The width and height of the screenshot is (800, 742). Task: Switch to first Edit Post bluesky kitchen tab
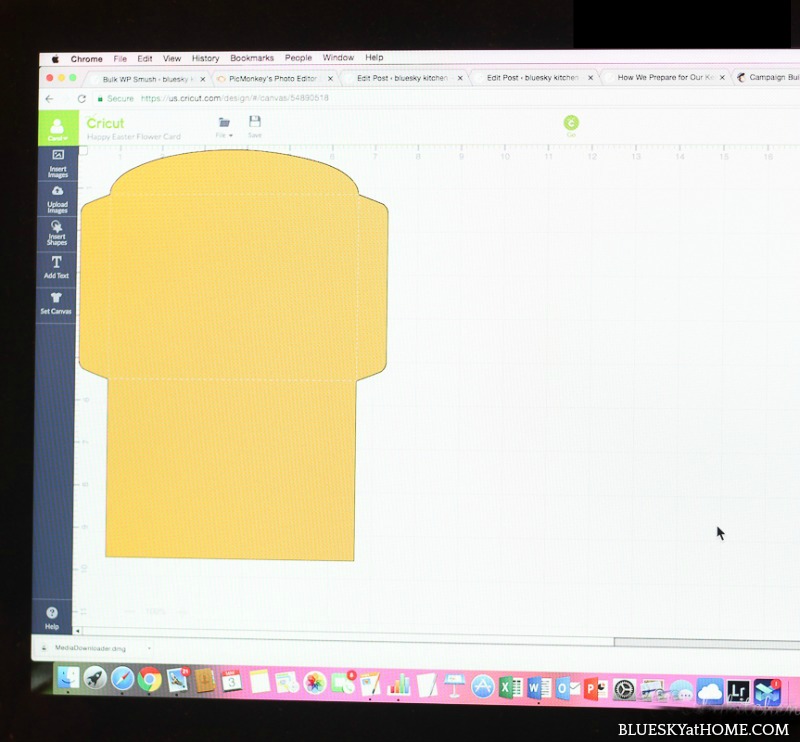point(402,78)
